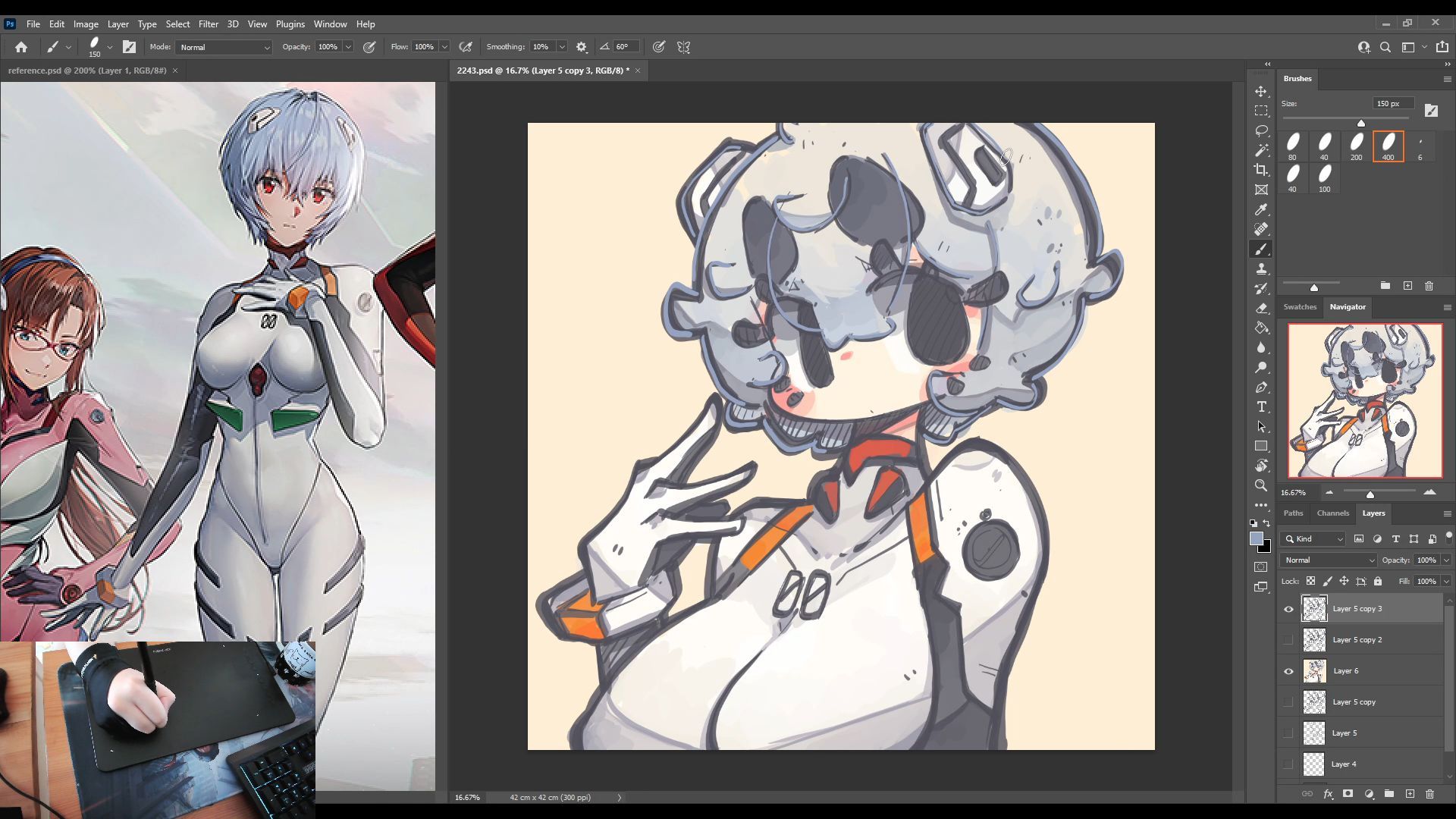Toggle airbrush build-up effects
The height and width of the screenshot is (819, 1456).
[466, 47]
